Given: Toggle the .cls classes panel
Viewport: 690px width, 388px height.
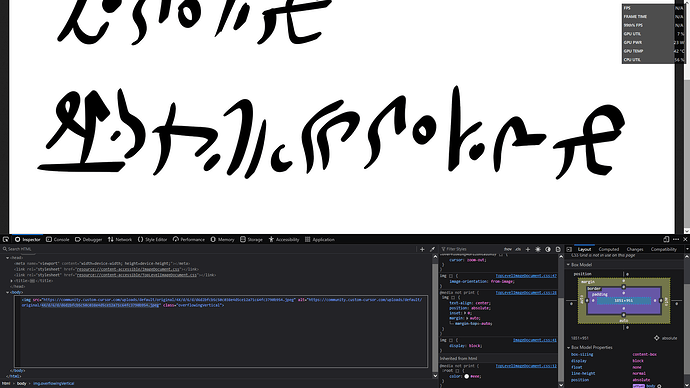Looking at the screenshot, I should (x=518, y=249).
